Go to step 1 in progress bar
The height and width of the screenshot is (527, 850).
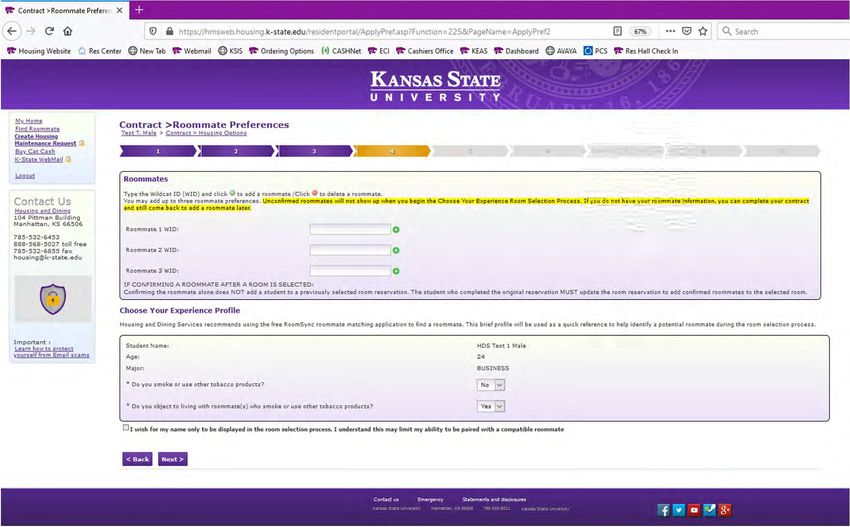click(x=158, y=151)
